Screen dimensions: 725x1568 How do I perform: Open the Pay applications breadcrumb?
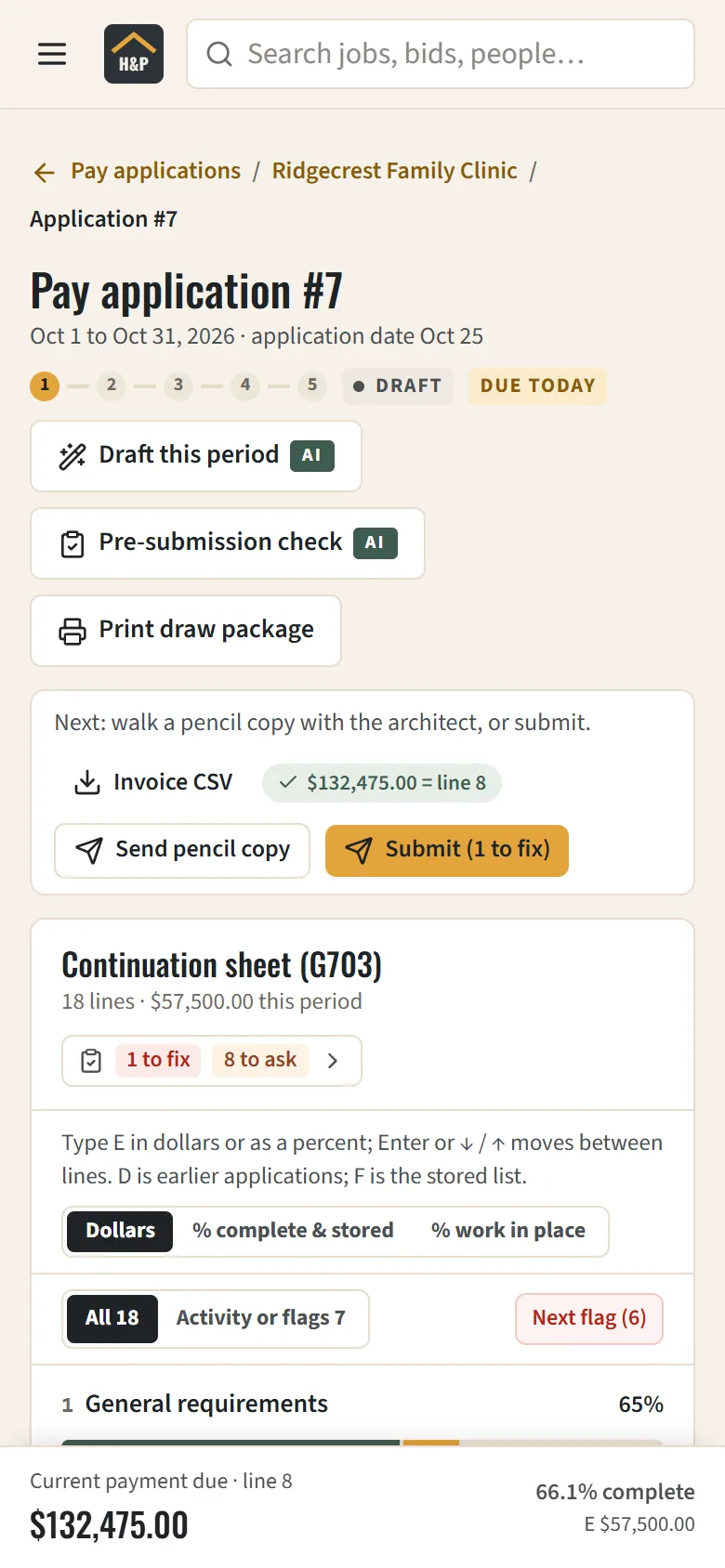155,171
